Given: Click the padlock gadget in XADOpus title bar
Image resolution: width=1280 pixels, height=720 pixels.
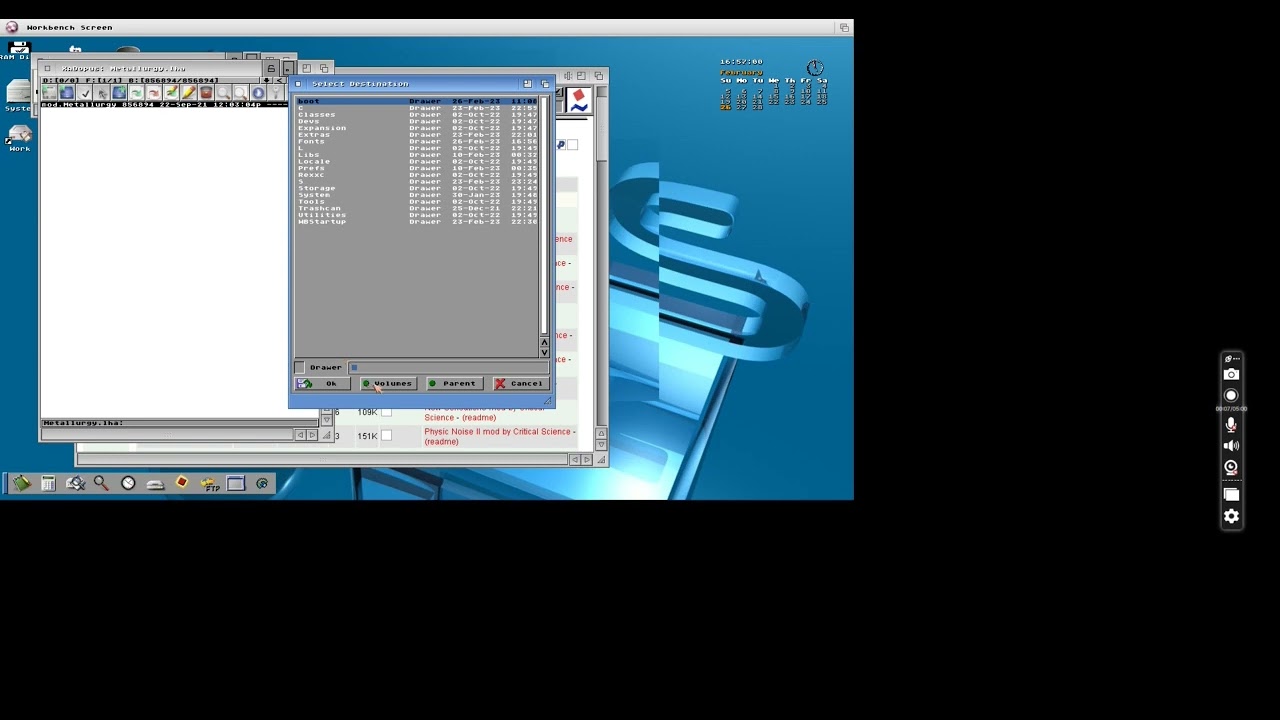Looking at the screenshot, I should (x=271, y=69).
